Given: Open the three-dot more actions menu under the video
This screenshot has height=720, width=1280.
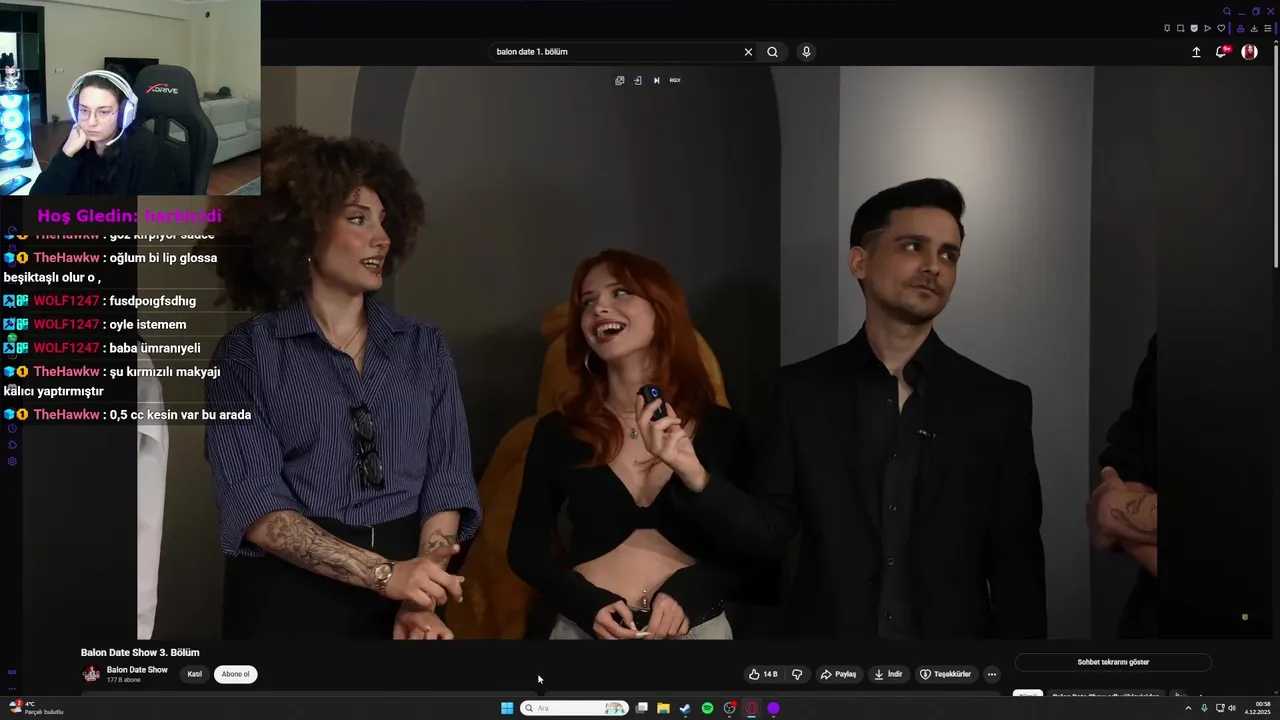Looking at the screenshot, I should point(991,674).
